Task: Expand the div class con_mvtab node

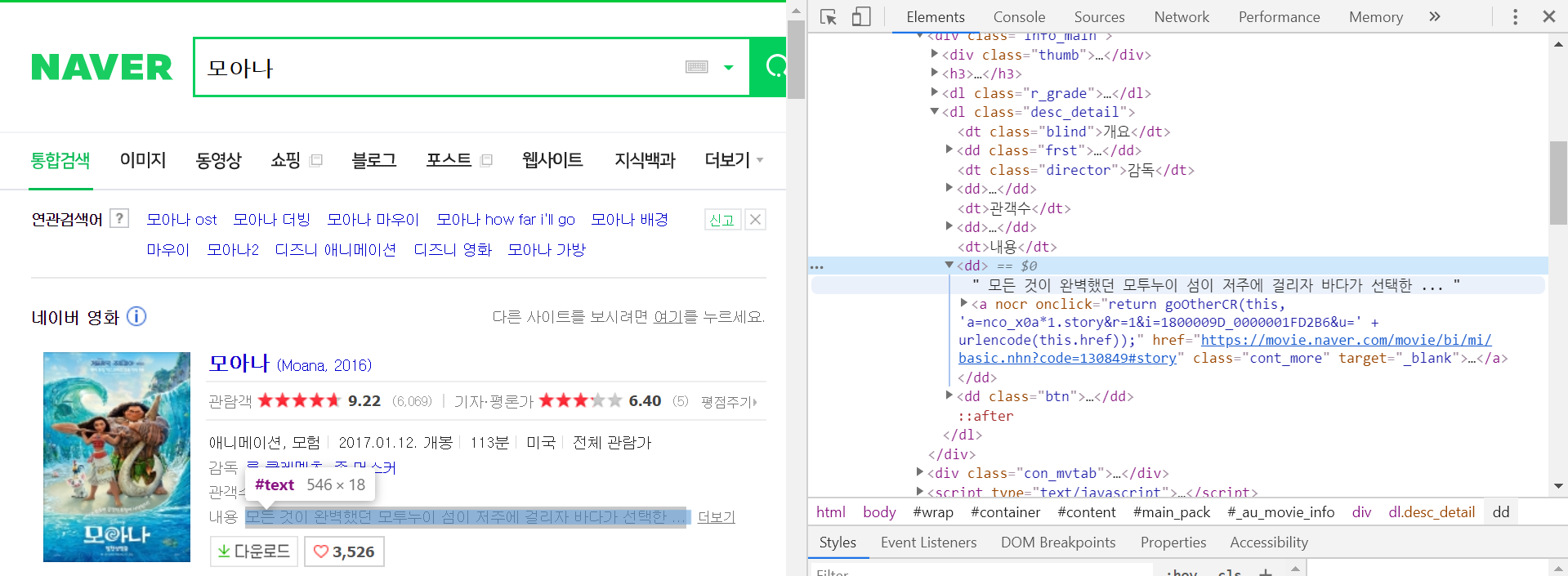Action: pos(920,472)
